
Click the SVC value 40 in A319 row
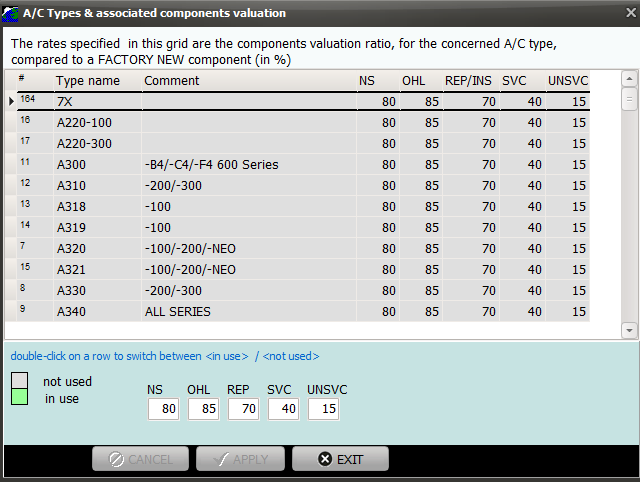(x=522, y=227)
